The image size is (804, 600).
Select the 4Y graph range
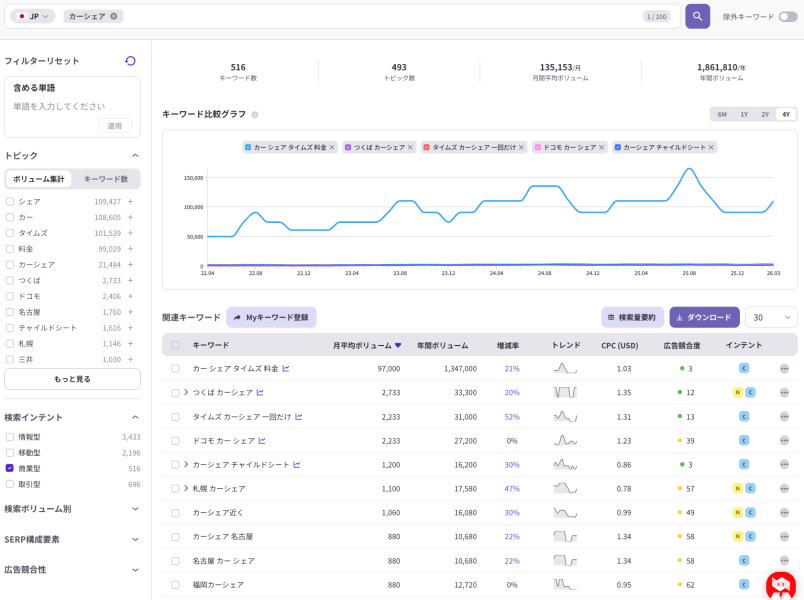786,114
